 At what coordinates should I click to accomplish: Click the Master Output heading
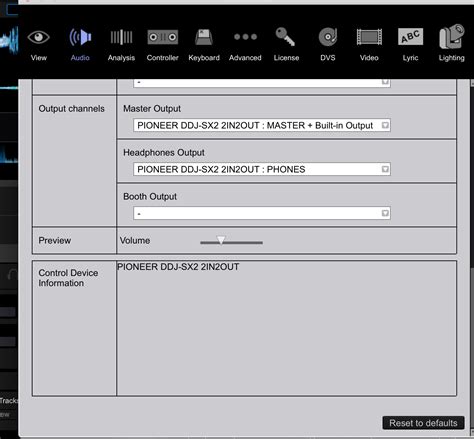152,109
